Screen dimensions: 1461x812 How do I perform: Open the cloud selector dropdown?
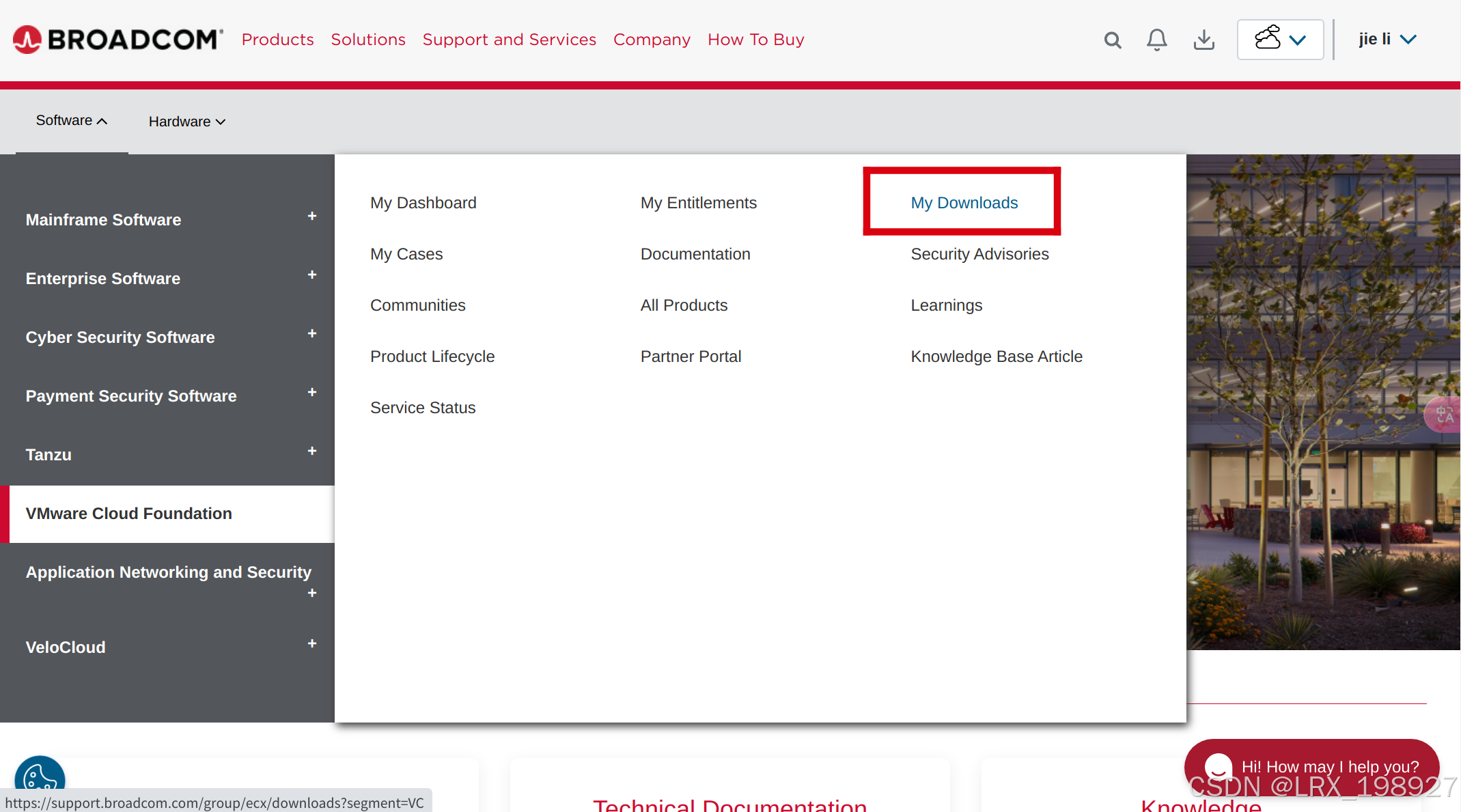coord(1280,40)
